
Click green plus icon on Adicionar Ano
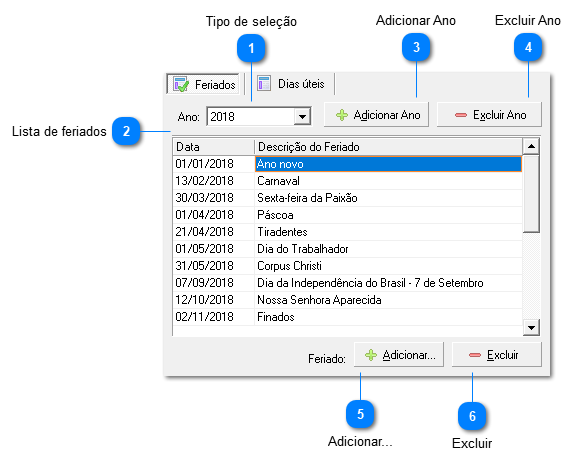click(342, 115)
